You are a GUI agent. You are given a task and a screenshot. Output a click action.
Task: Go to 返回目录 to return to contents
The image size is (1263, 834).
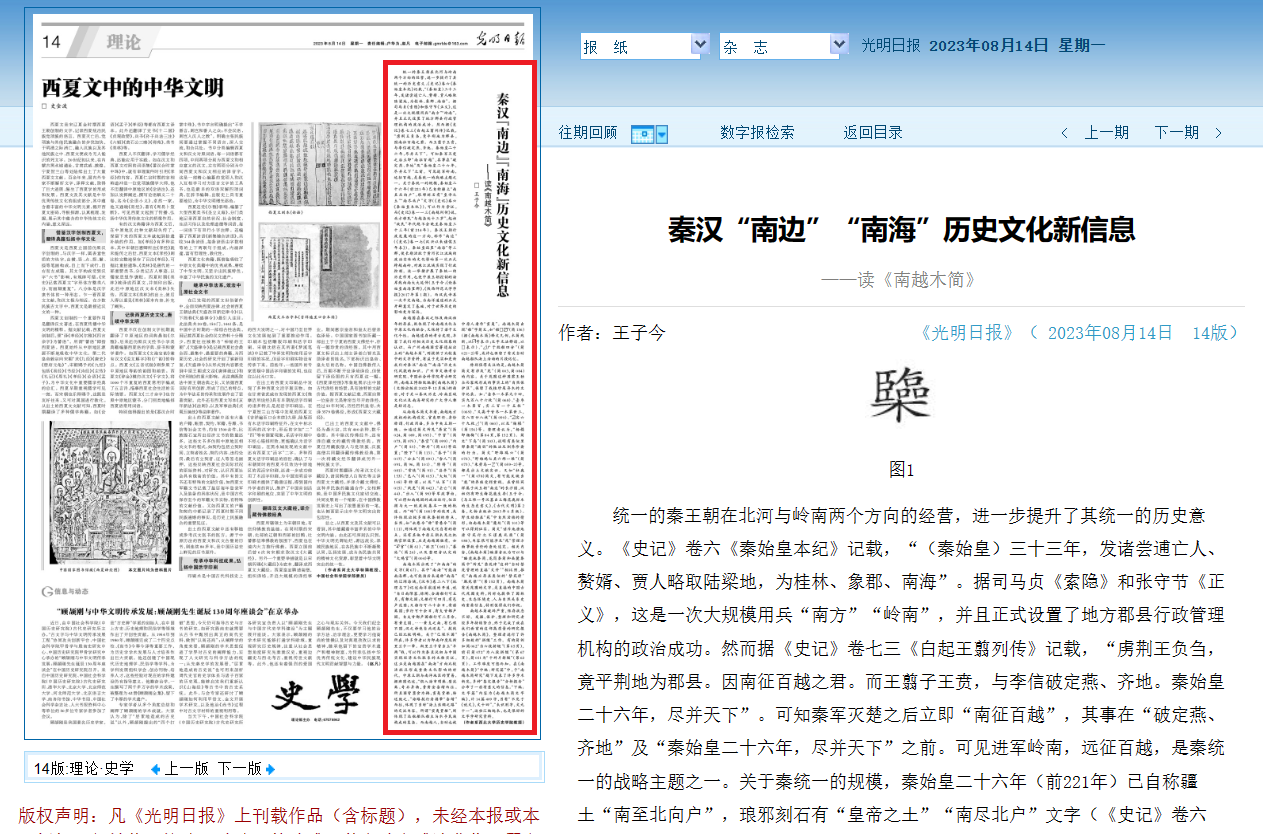(x=872, y=133)
